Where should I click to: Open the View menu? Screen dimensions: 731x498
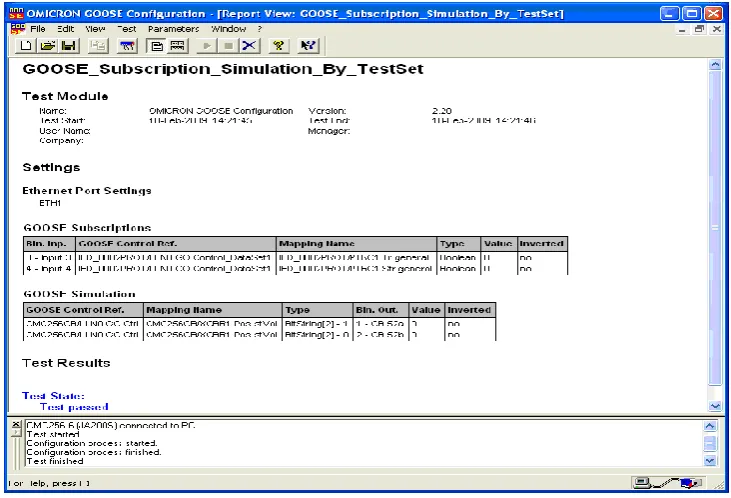95,29
